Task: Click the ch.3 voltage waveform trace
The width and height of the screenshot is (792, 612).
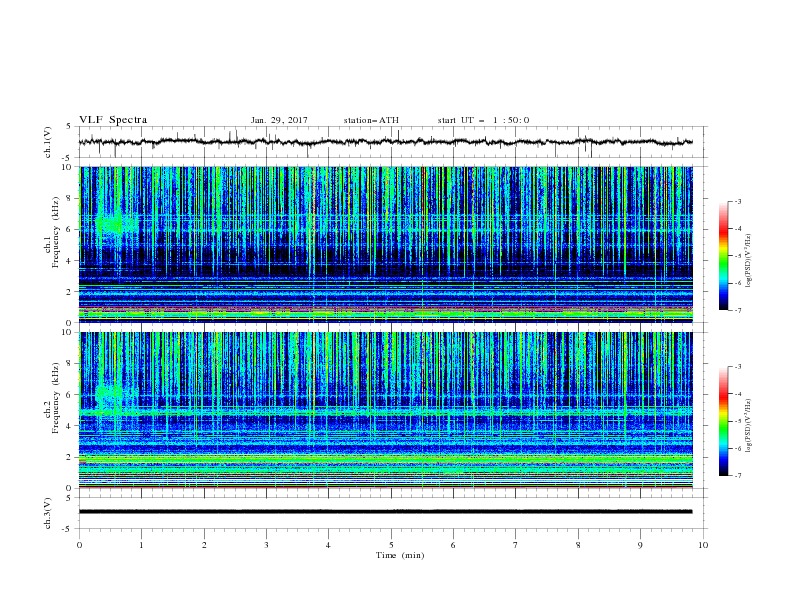Action: tap(385, 512)
